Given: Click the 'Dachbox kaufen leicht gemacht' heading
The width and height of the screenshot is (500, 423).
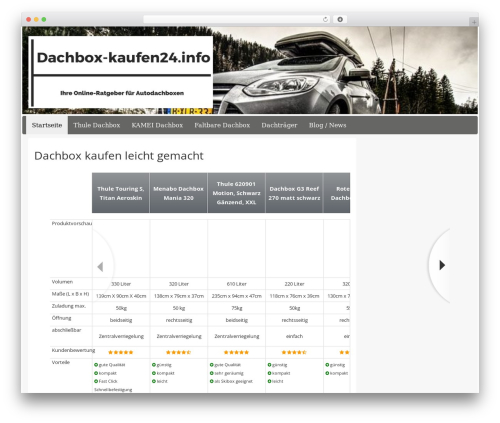Looking at the screenshot, I should [119, 156].
